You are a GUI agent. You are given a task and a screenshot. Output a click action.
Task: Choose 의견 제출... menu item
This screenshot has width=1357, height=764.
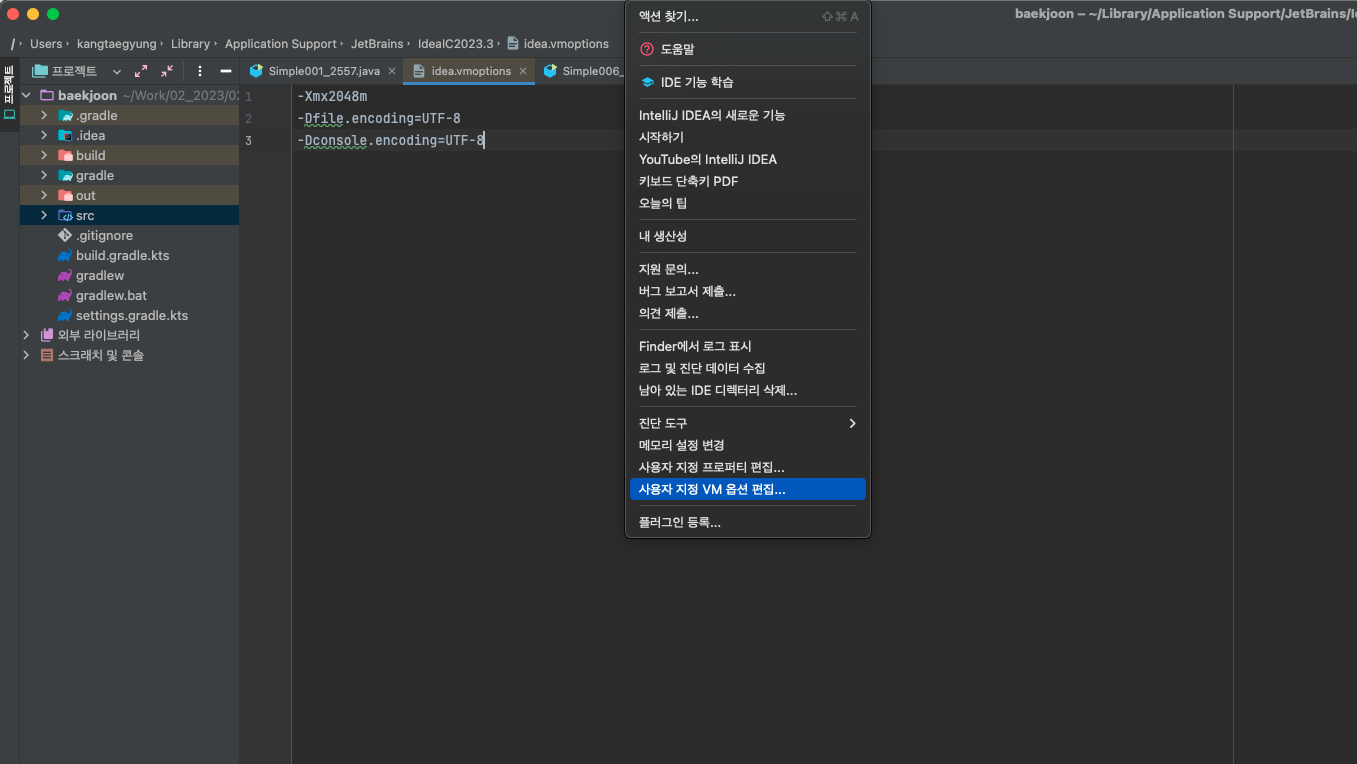click(x=748, y=313)
